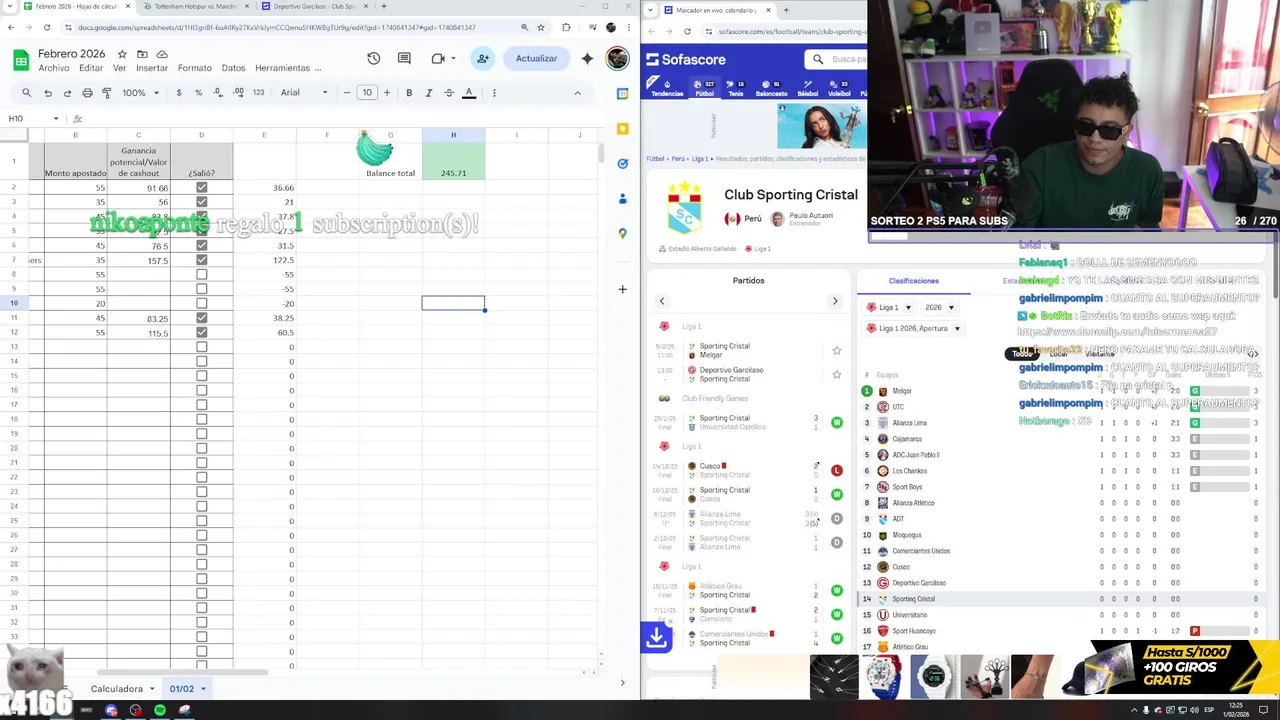Image resolution: width=1280 pixels, height=720 pixels.
Task: Click the font size field
Action: tap(367, 93)
